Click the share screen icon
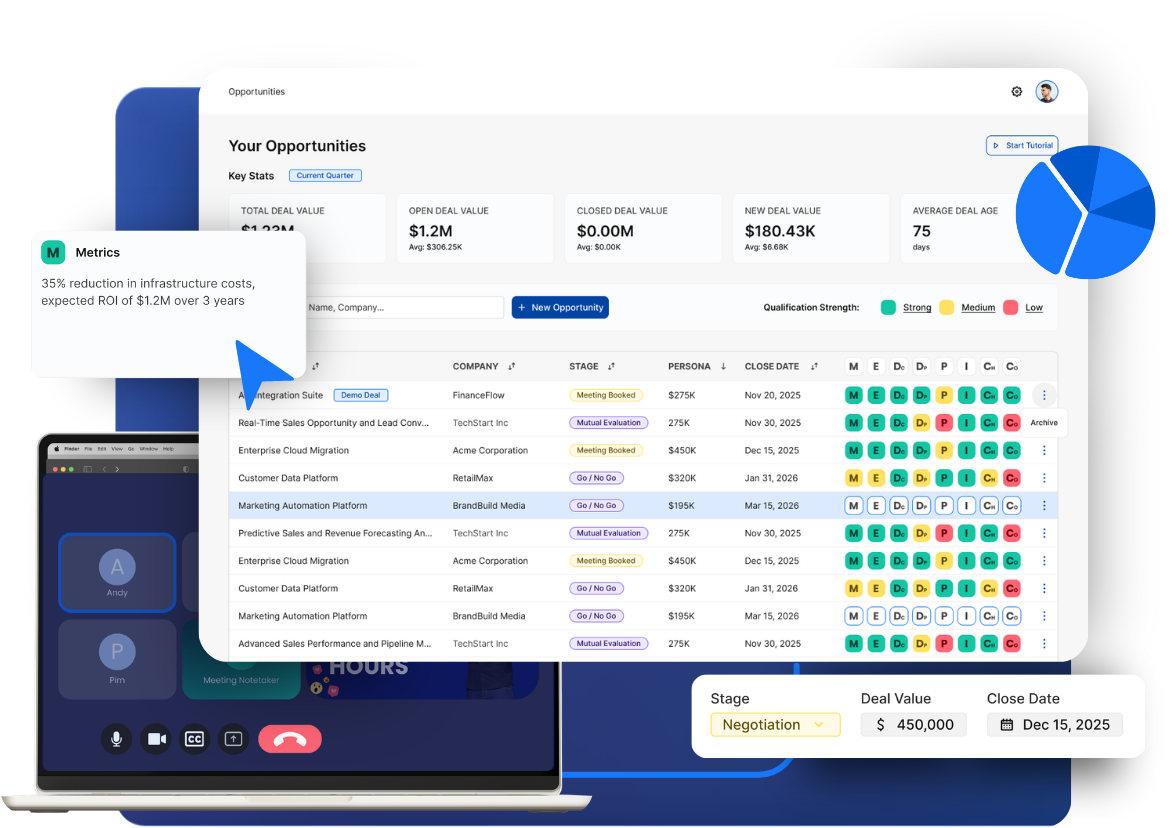 click(x=233, y=739)
